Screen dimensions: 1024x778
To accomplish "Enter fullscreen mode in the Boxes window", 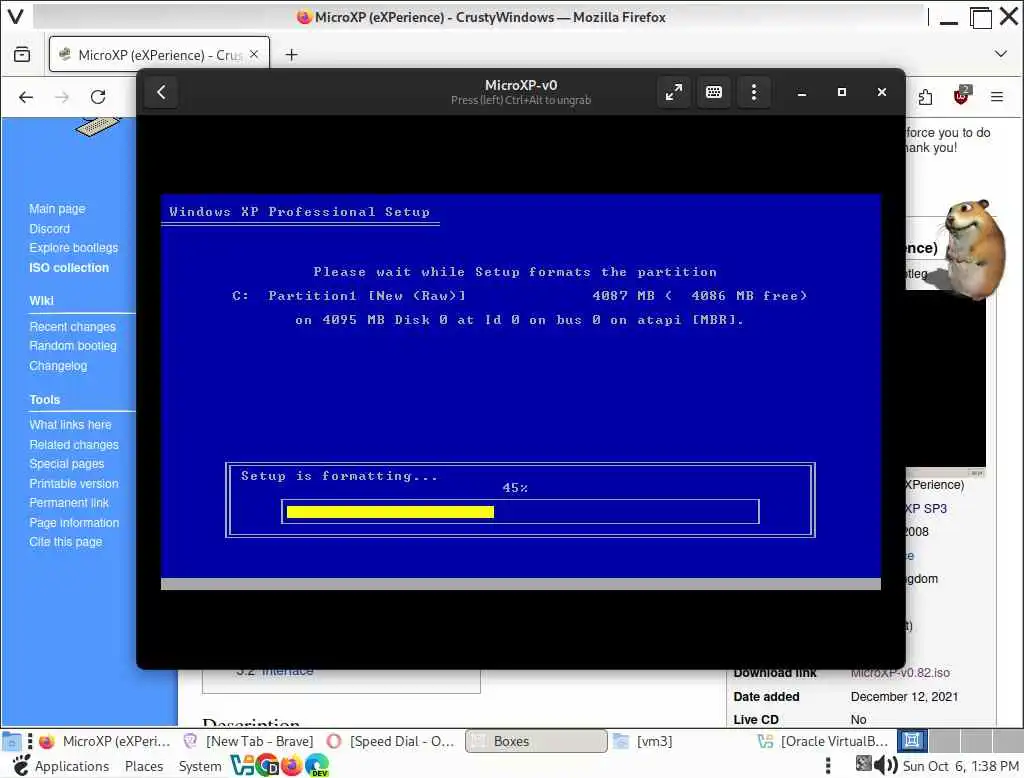I will (673, 92).
